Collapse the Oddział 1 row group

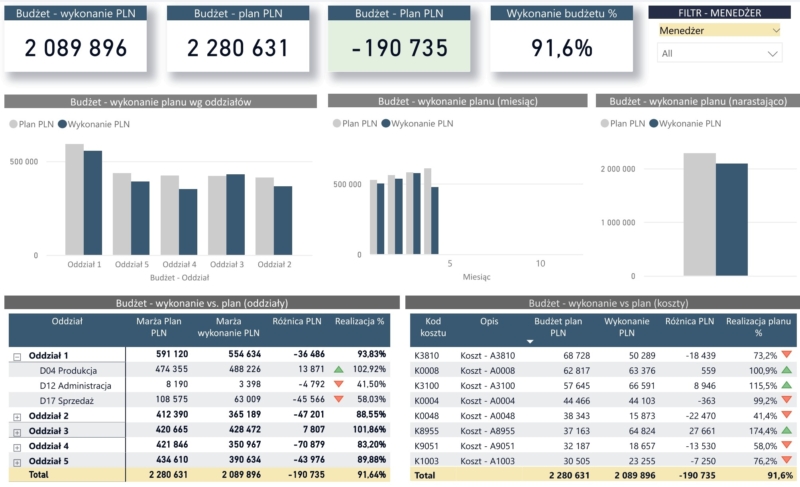point(17,355)
